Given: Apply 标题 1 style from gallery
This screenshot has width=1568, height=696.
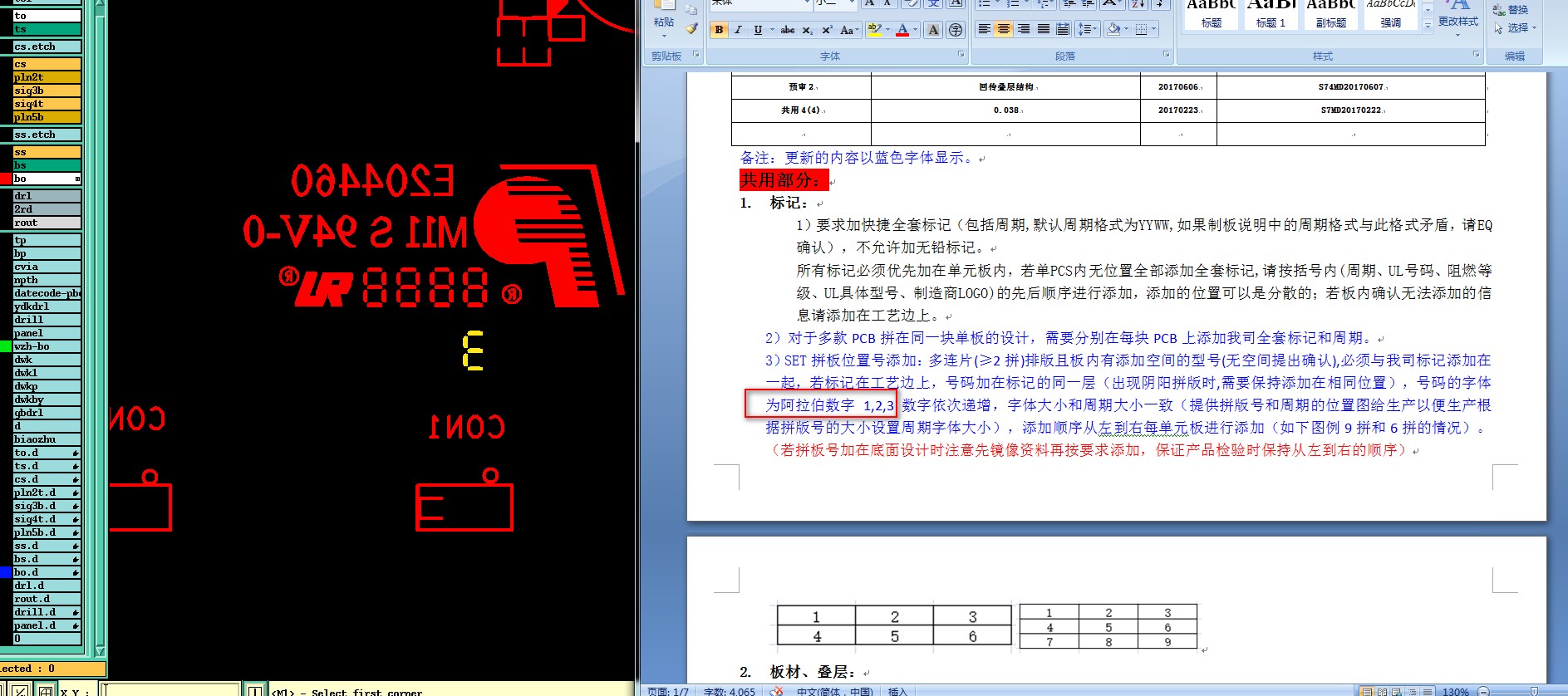Looking at the screenshot, I should [x=1271, y=14].
